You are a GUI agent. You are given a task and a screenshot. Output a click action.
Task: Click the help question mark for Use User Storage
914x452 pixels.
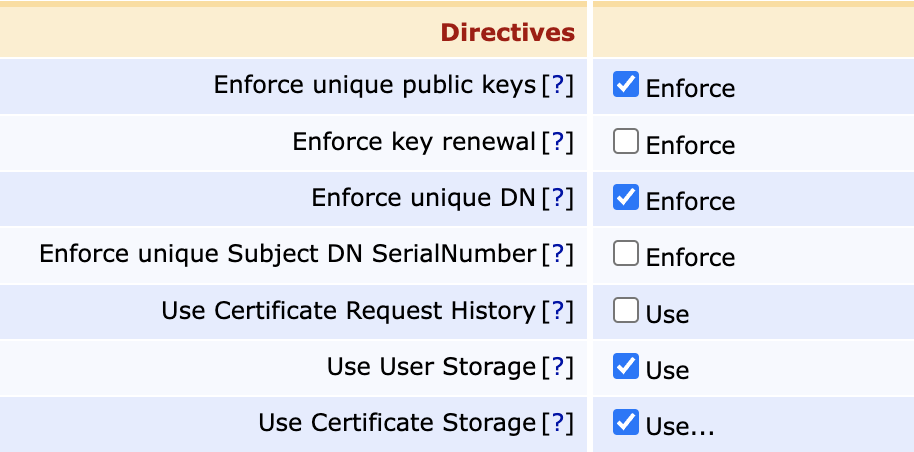pos(558,367)
